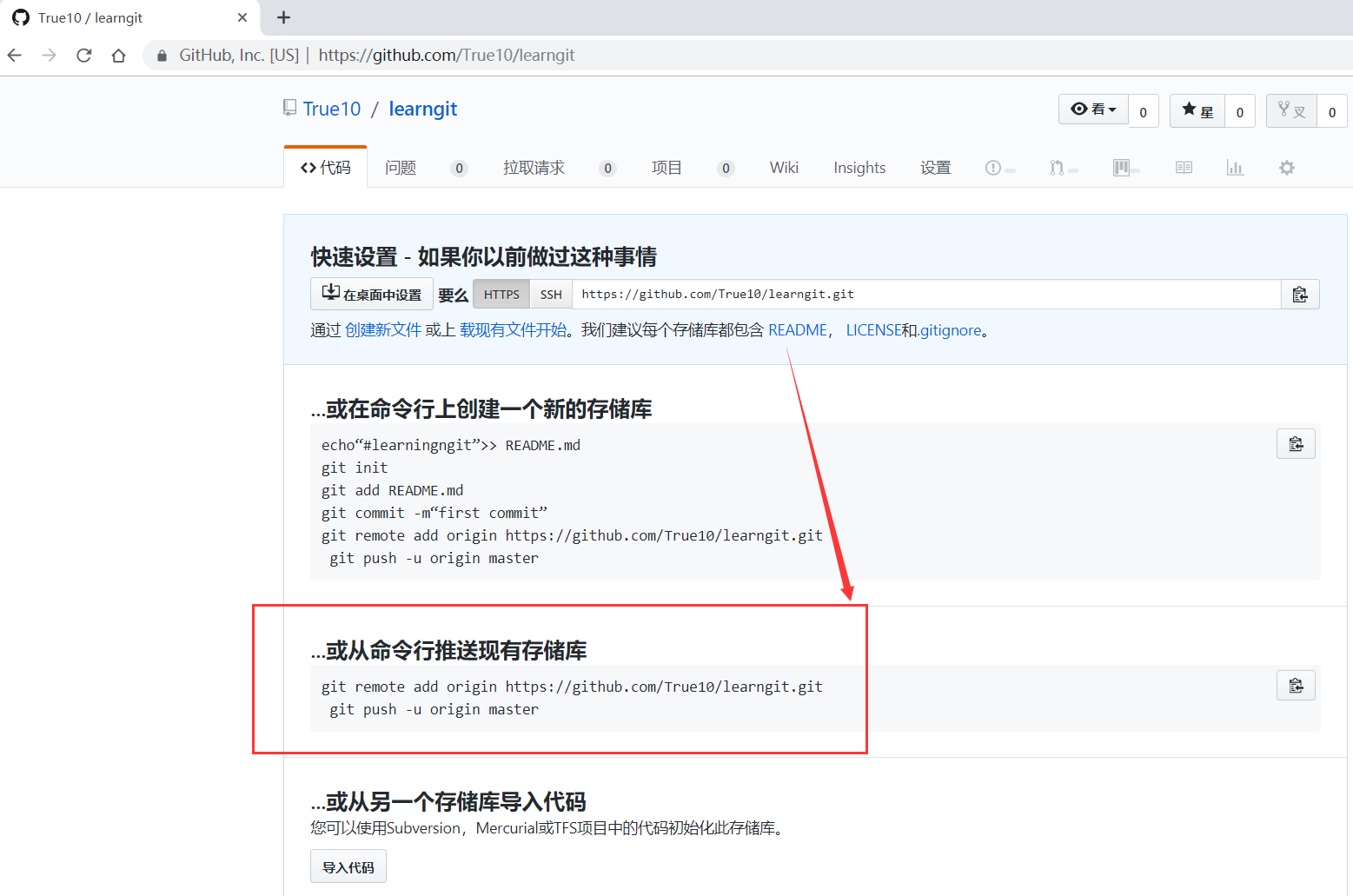Image resolution: width=1353 pixels, height=896 pixels.
Task: Click heading …或在命令行上创建一个新的存储库
Action: point(481,408)
